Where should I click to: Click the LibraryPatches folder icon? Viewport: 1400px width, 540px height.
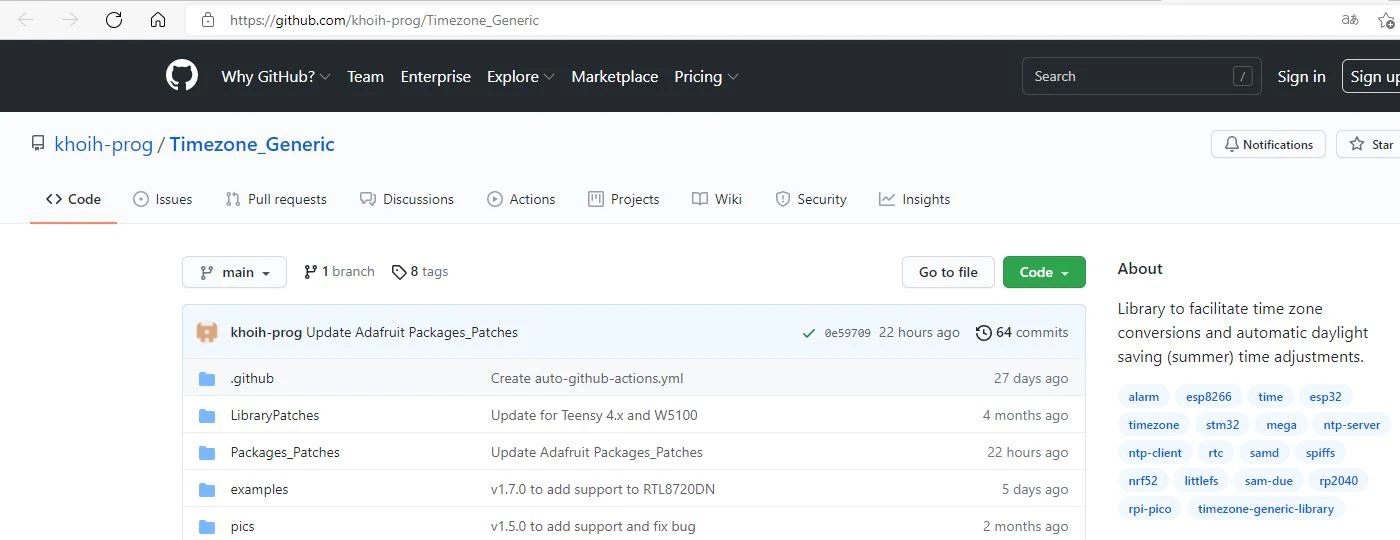click(x=207, y=416)
